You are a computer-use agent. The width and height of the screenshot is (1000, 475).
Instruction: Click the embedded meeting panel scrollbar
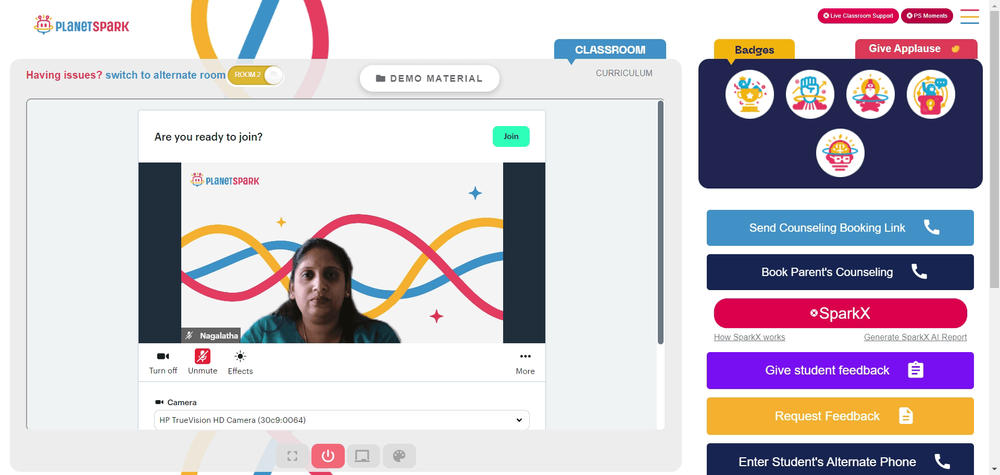pos(660,222)
